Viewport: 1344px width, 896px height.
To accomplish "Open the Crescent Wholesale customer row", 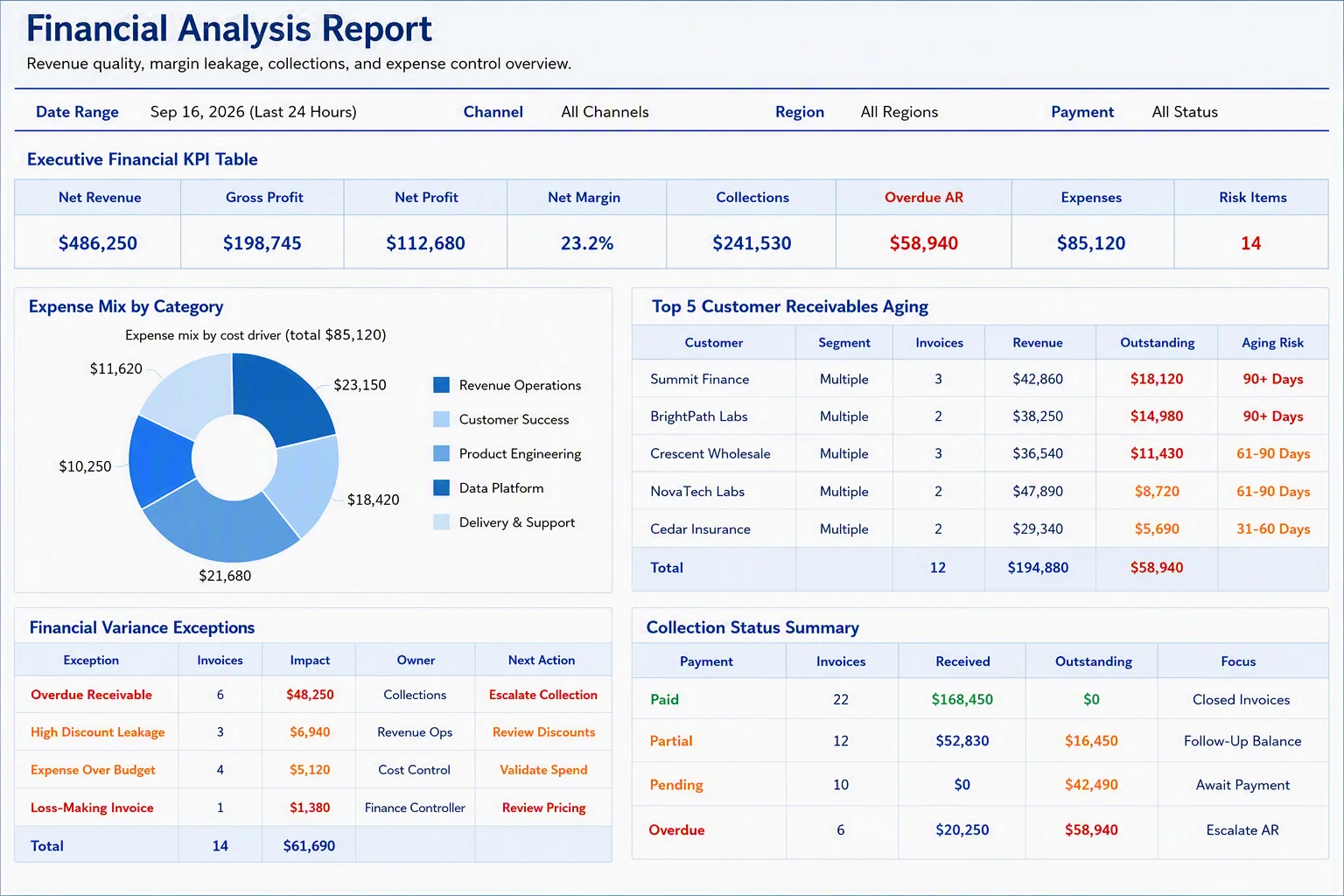I will 980,453.
